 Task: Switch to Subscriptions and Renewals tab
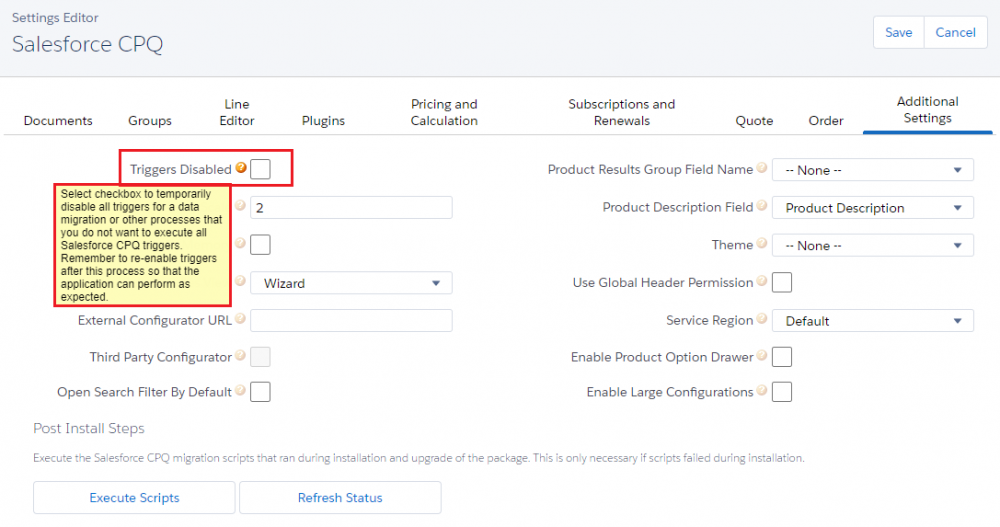622,112
